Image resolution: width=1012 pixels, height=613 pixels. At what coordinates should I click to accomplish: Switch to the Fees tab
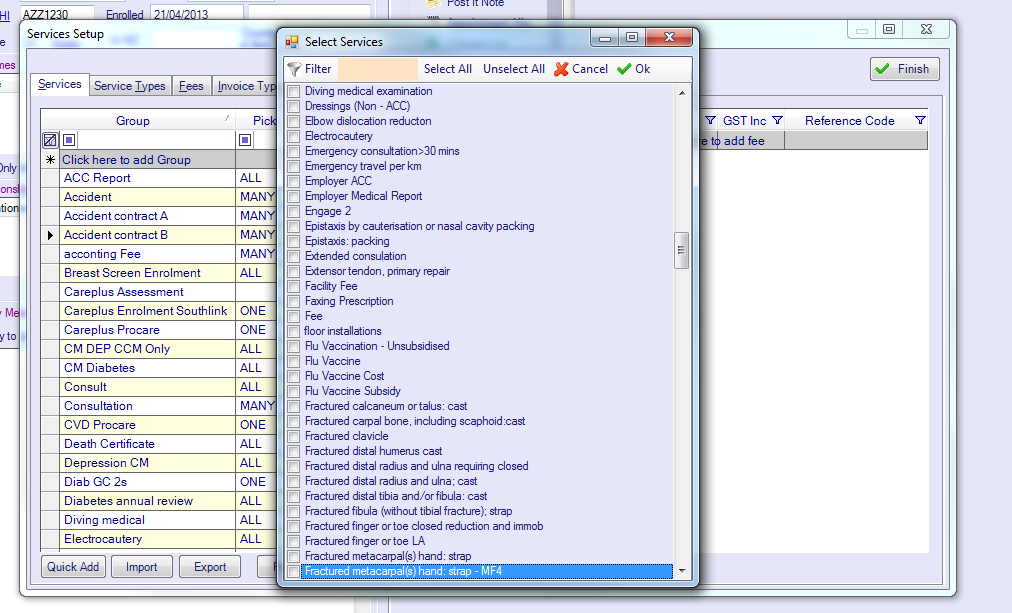(191, 86)
